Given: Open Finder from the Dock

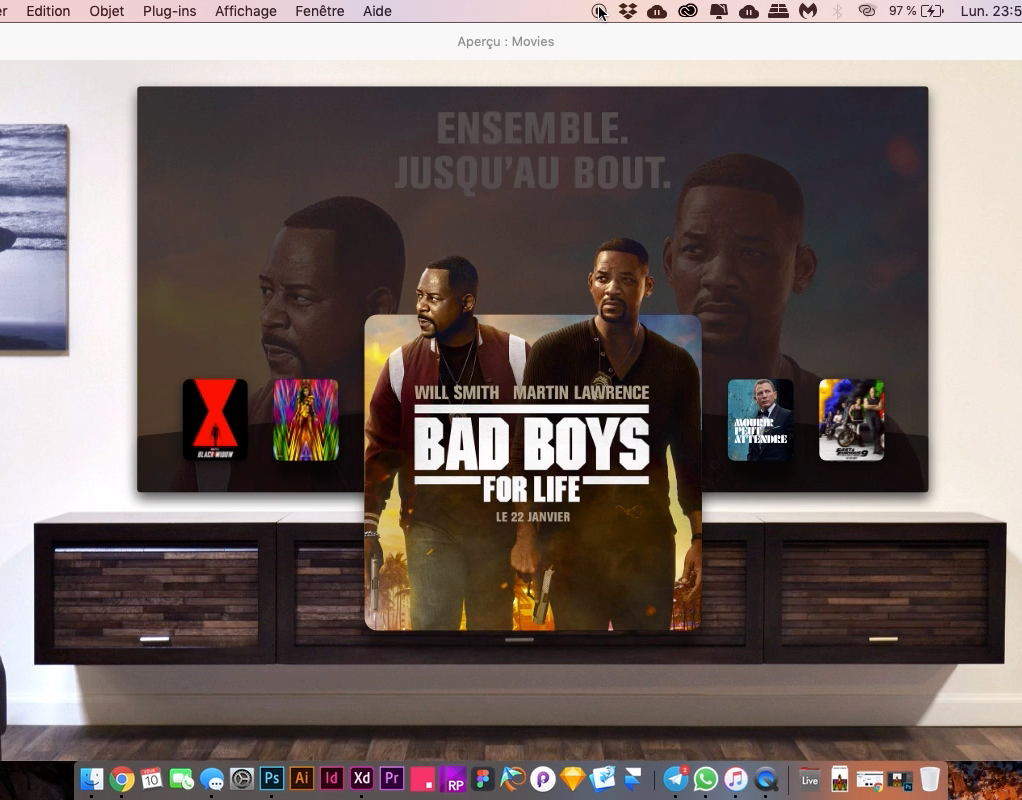Looking at the screenshot, I should [x=92, y=778].
